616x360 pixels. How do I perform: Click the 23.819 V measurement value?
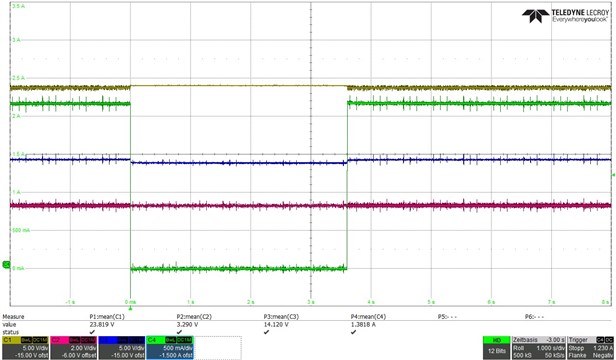coord(102,325)
